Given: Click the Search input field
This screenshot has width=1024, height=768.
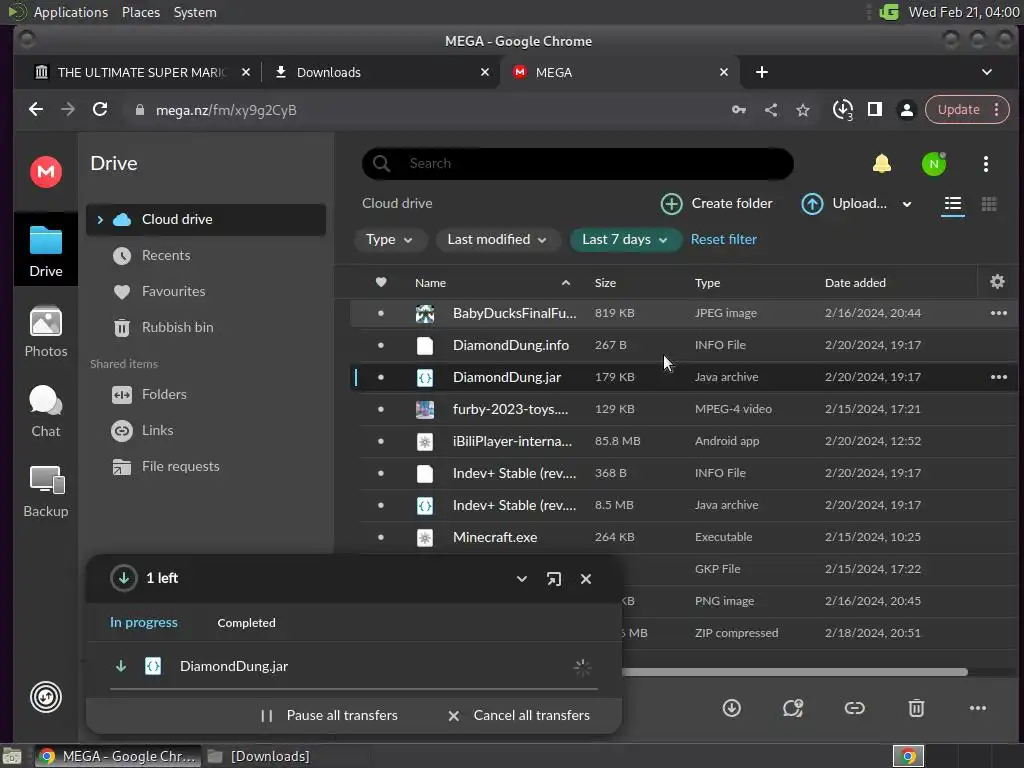Looking at the screenshot, I should (578, 163).
